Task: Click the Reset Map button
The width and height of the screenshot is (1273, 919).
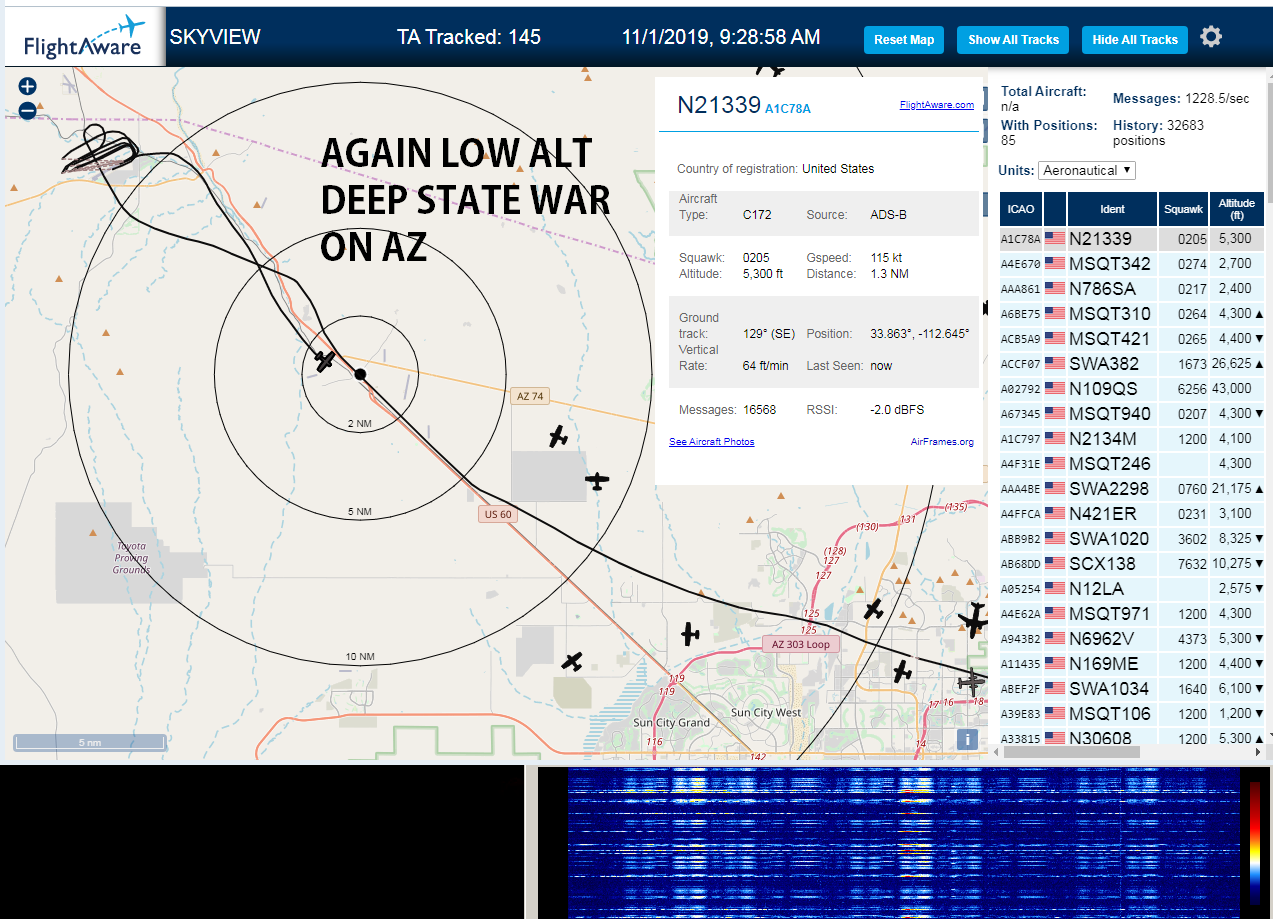Action: click(x=904, y=40)
